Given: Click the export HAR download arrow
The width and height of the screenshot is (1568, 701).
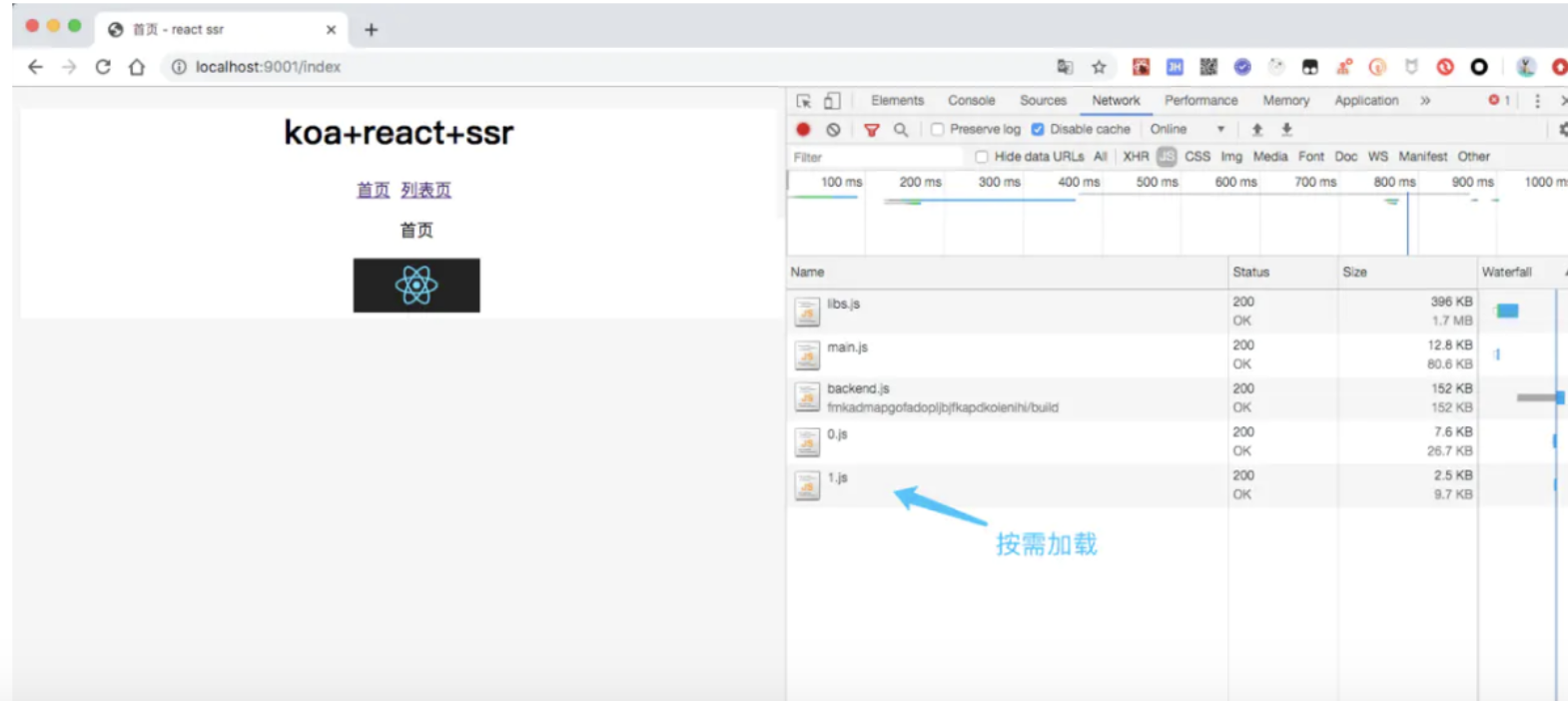Looking at the screenshot, I should [1286, 130].
